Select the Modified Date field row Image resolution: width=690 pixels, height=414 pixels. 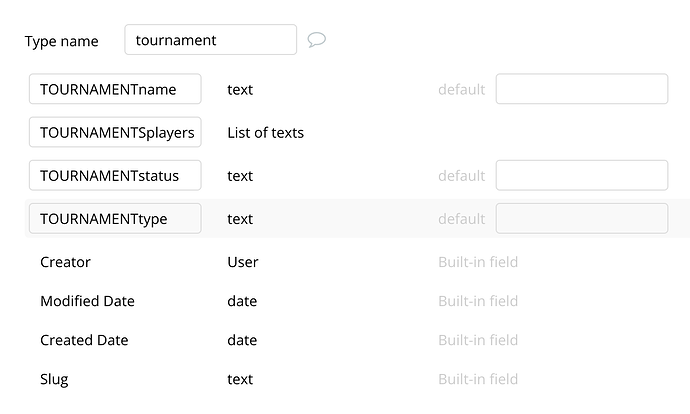87,301
